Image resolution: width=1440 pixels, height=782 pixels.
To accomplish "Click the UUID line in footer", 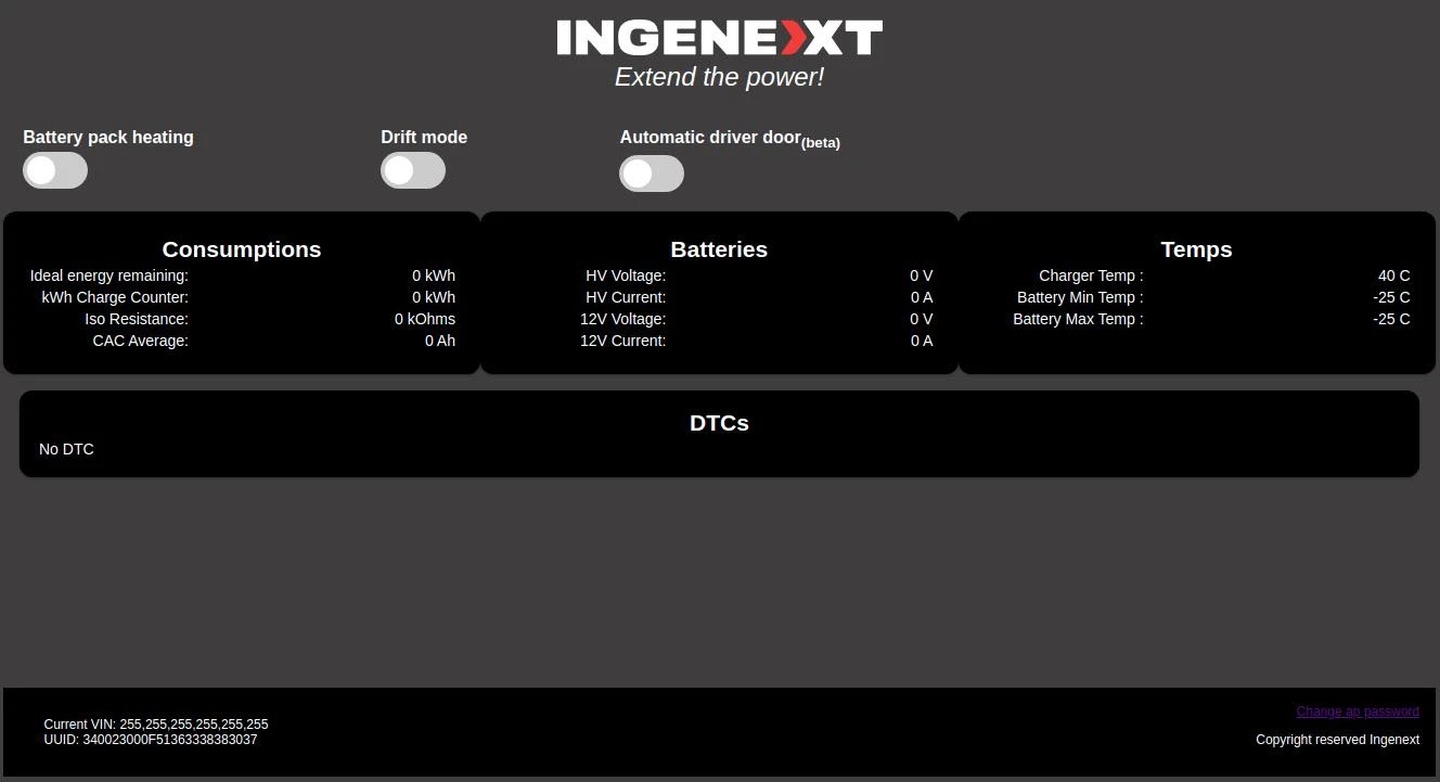I will coord(150,740).
